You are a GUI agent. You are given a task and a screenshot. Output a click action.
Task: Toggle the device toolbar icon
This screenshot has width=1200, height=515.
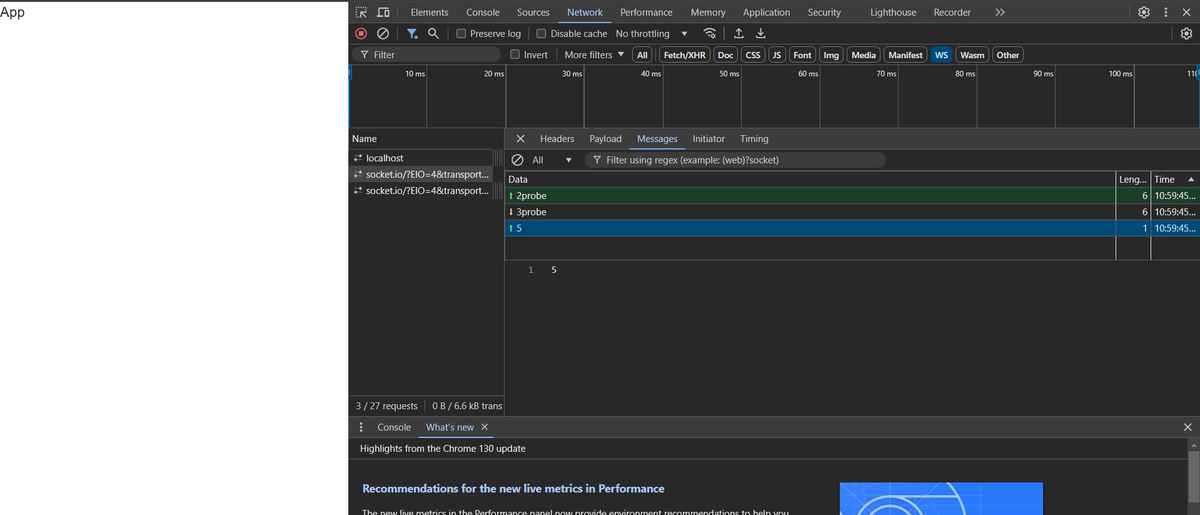[x=384, y=12]
